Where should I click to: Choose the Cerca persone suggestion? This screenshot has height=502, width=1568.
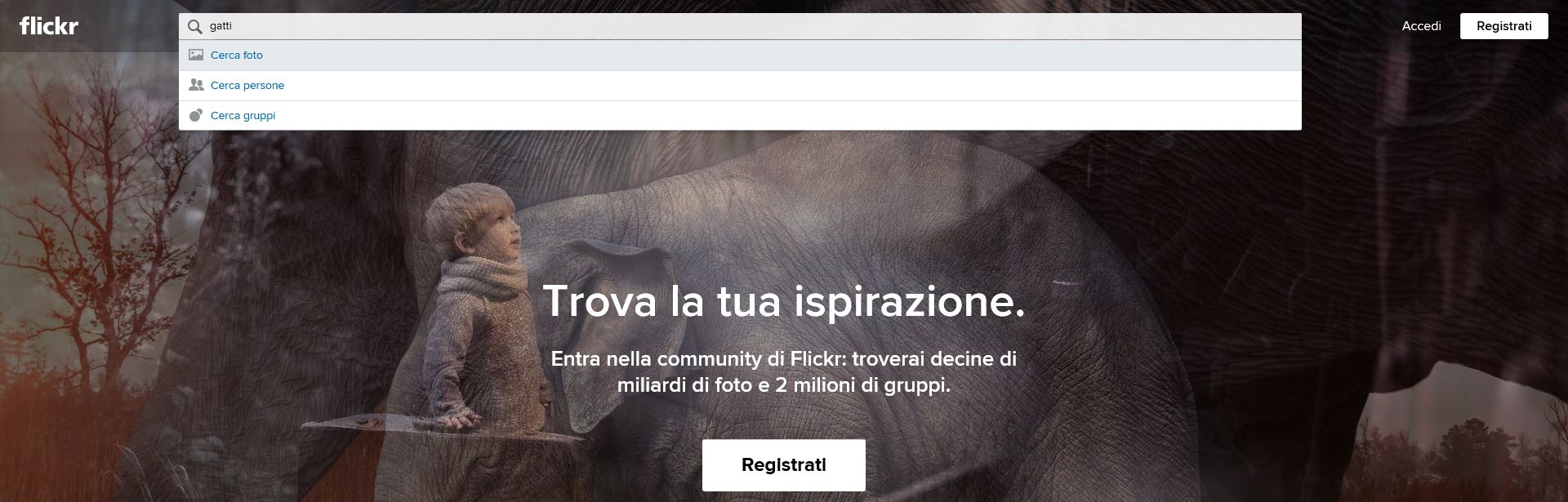[740, 86]
